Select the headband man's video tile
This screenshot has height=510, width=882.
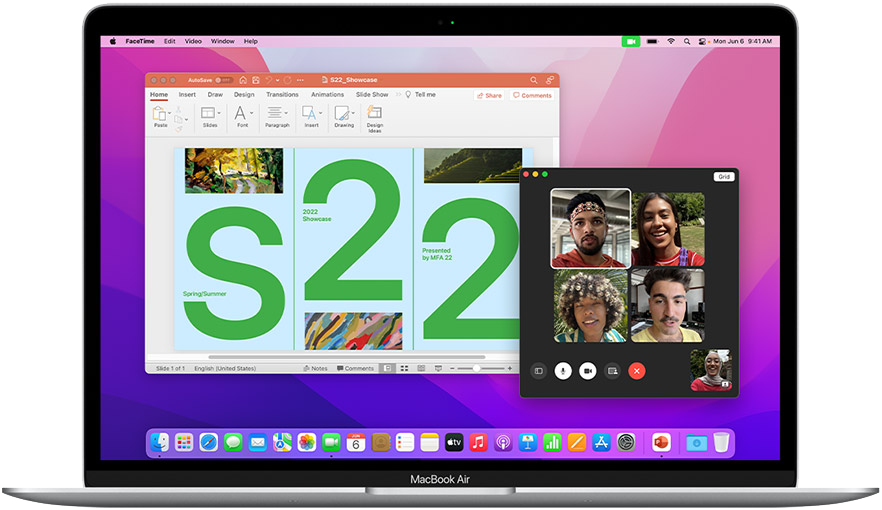[590, 228]
